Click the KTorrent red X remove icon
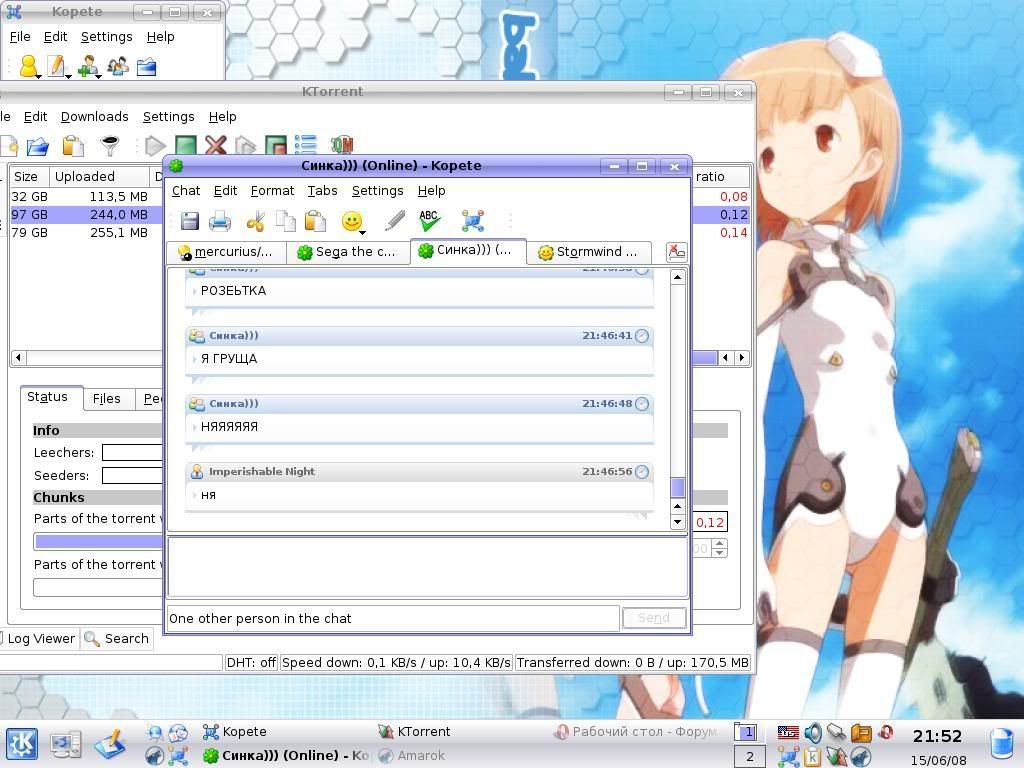This screenshot has width=1024, height=768. pos(215,147)
